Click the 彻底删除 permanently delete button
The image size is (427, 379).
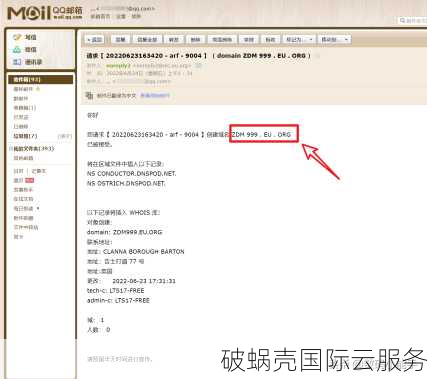[222, 40]
